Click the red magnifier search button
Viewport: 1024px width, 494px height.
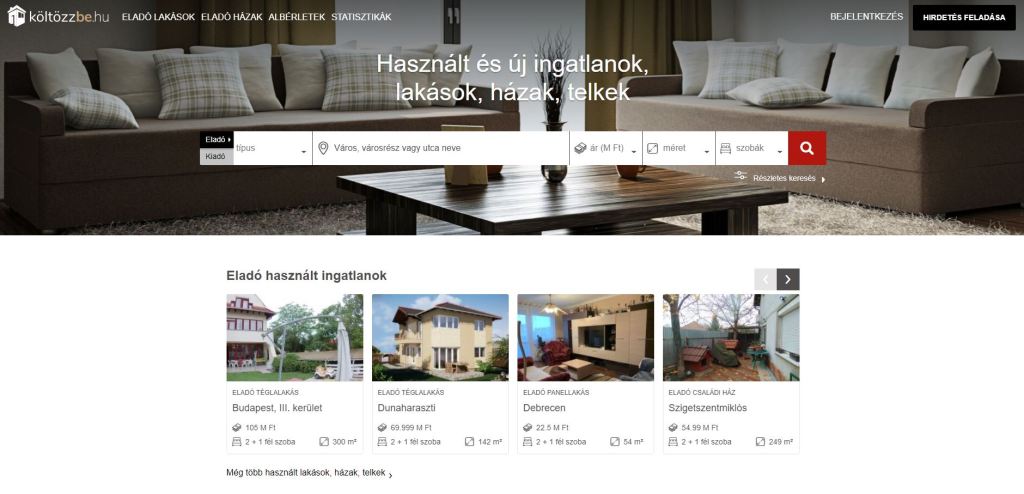[807, 148]
